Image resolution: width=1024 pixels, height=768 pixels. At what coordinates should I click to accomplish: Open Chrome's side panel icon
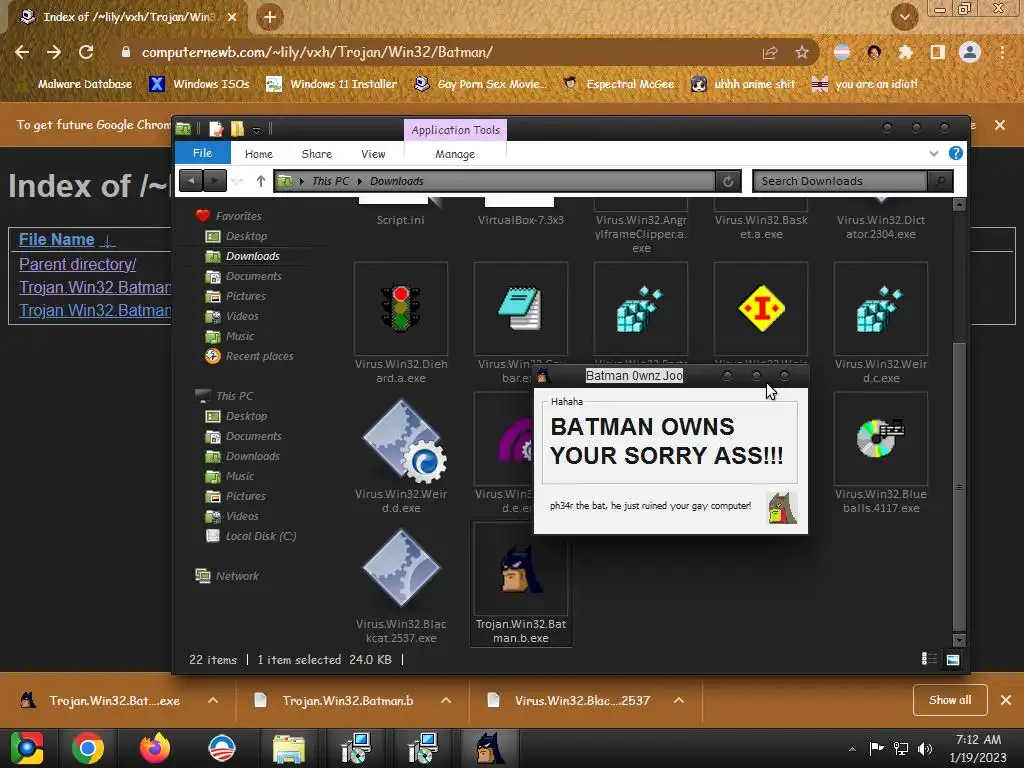pos(937,52)
